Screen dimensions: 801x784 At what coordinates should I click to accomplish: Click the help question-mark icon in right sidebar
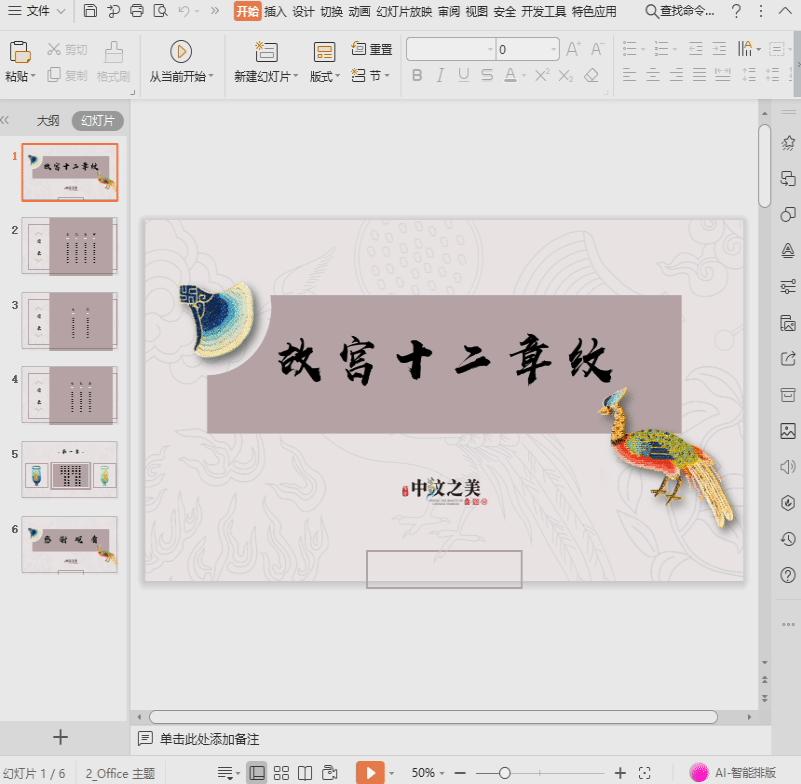787,575
